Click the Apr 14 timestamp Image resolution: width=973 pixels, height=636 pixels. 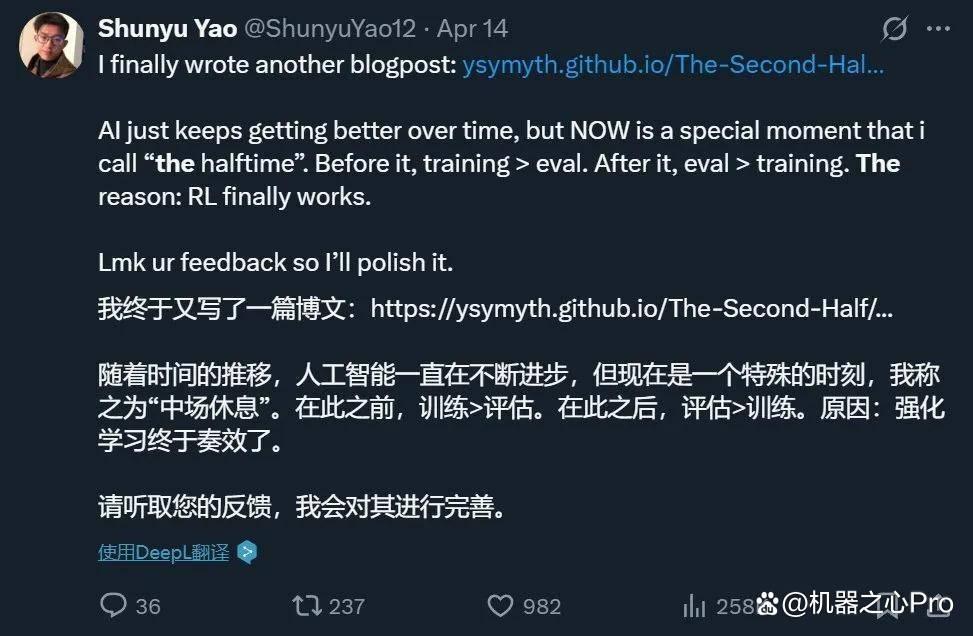[472, 29]
